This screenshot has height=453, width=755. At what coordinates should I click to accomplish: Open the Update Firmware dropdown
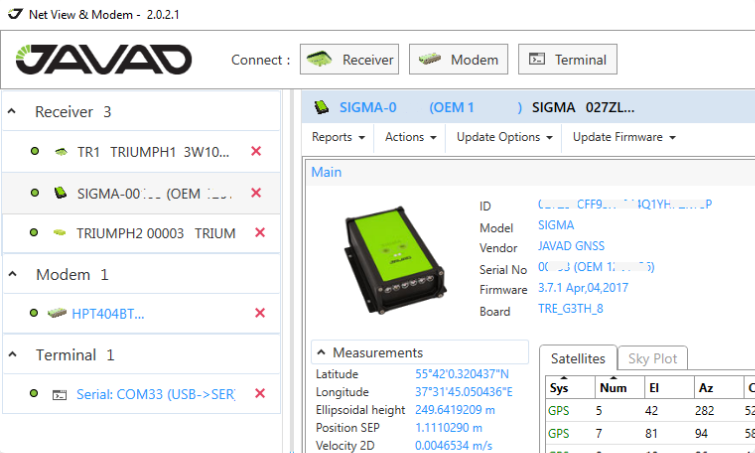[x=624, y=137]
